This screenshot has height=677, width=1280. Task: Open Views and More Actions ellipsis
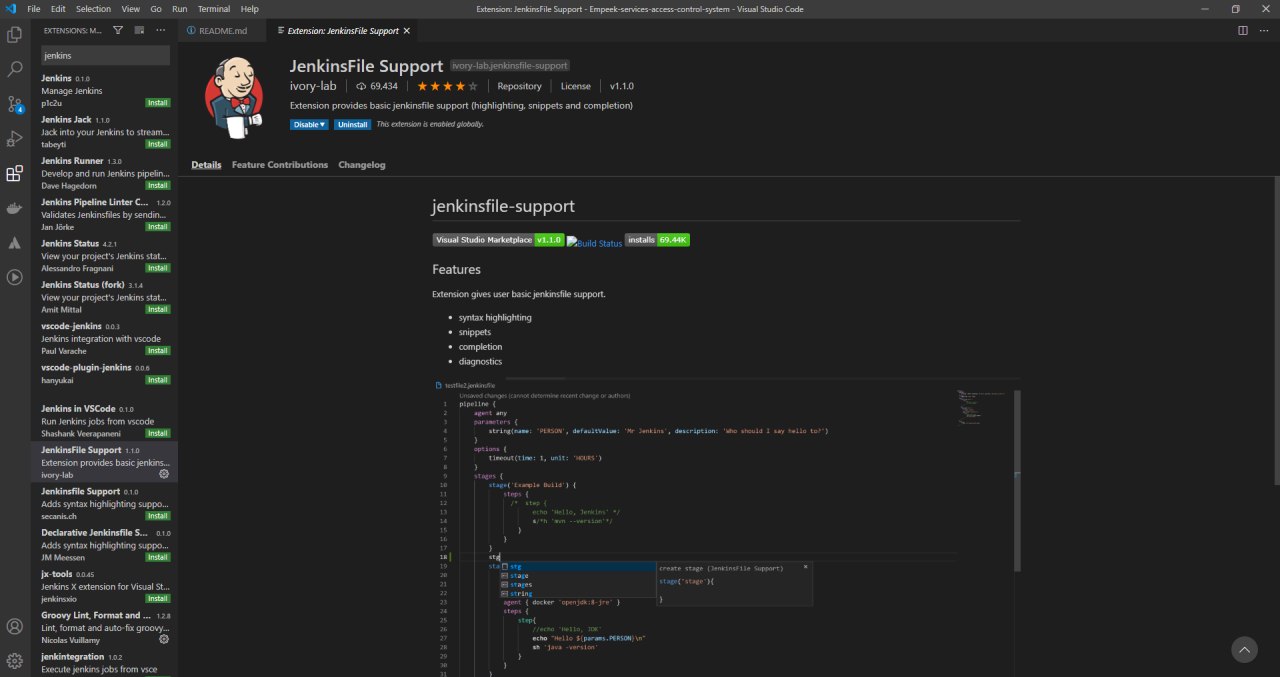point(160,31)
